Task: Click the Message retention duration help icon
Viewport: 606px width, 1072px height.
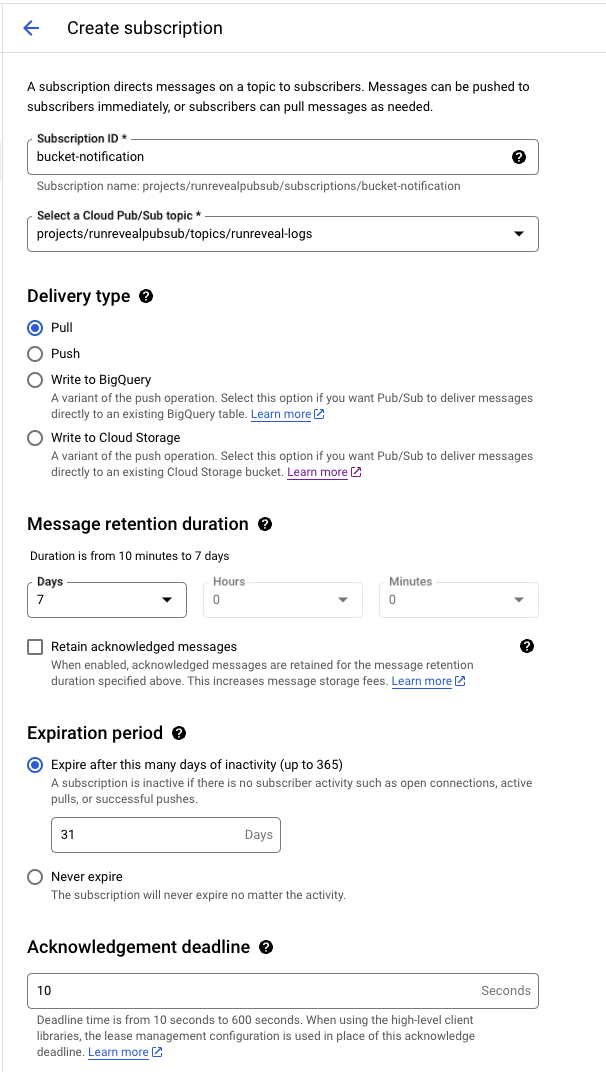Action: tap(264, 523)
